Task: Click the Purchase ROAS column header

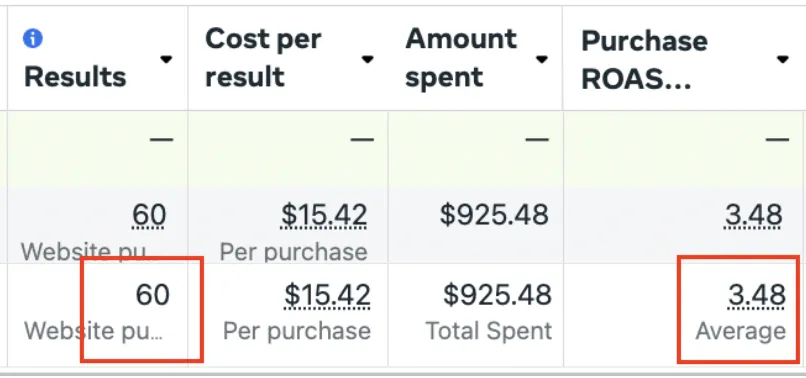Action: (x=644, y=60)
